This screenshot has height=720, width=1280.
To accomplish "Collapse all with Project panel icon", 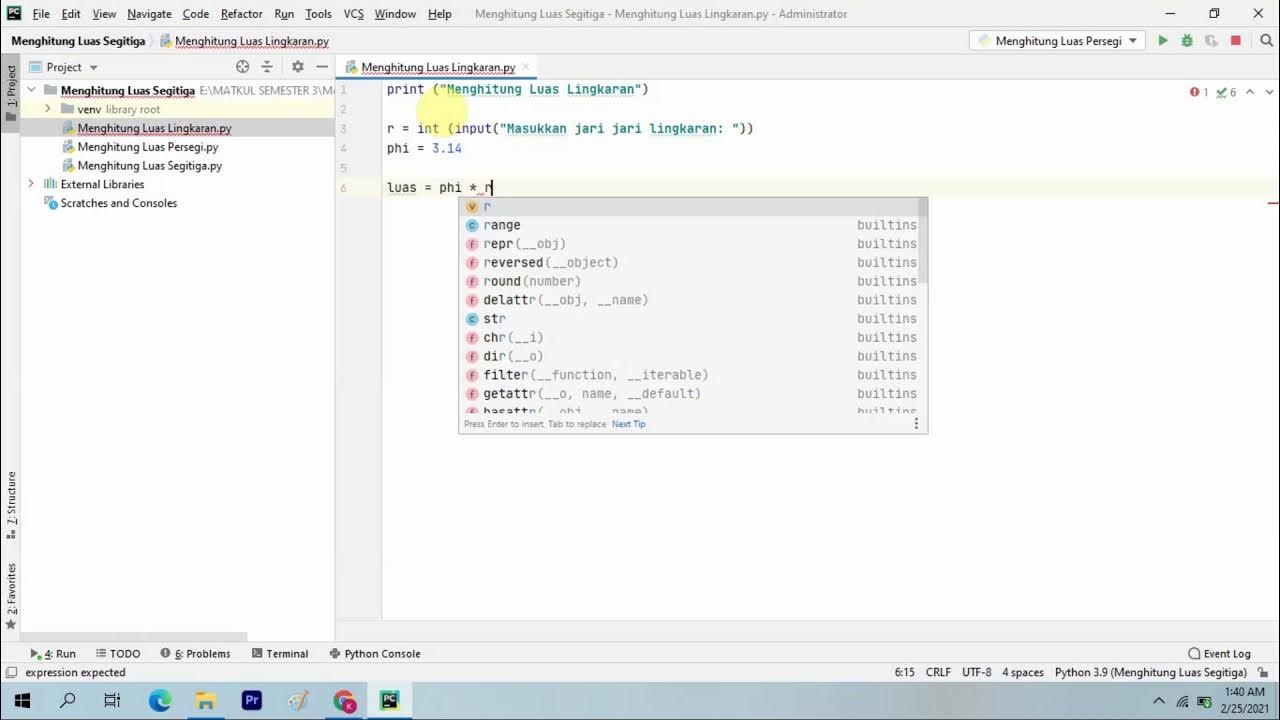I will tap(267, 67).
